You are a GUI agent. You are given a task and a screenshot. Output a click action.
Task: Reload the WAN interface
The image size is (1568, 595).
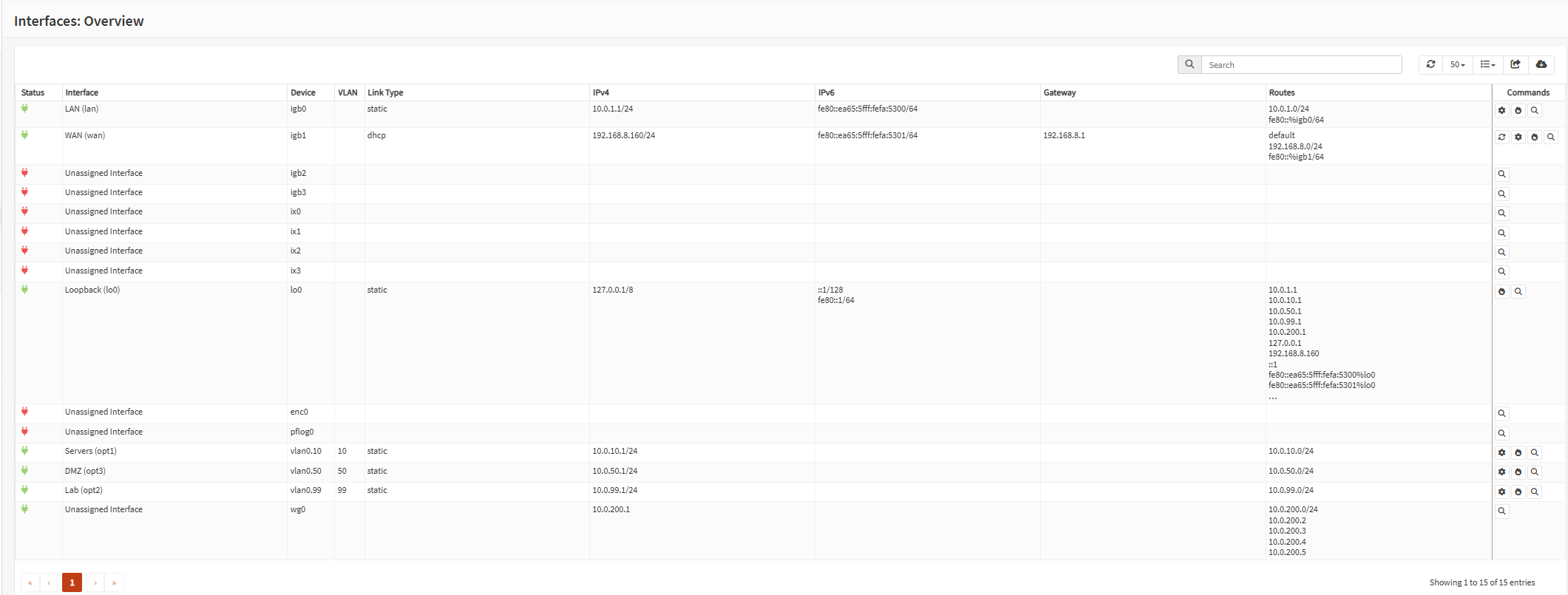click(1501, 137)
